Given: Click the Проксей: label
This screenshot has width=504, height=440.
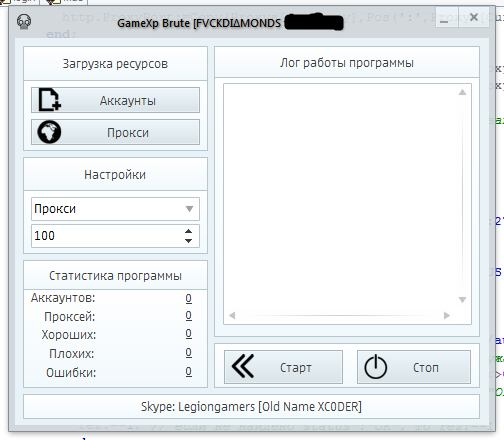Looking at the screenshot, I should click(x=70, y=316).
